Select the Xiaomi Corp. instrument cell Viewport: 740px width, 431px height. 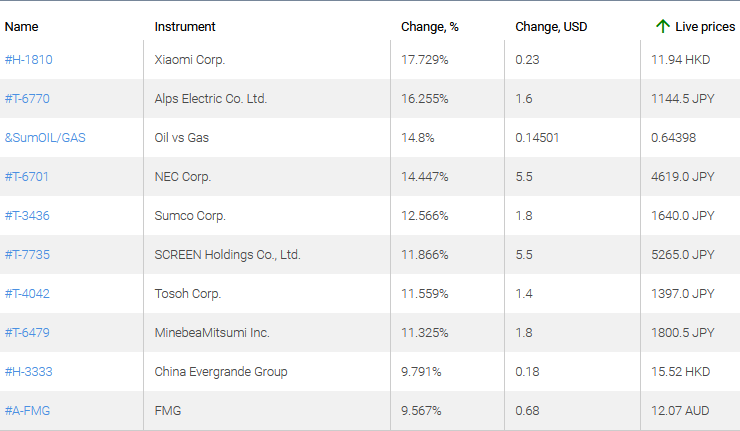point(190,60)
